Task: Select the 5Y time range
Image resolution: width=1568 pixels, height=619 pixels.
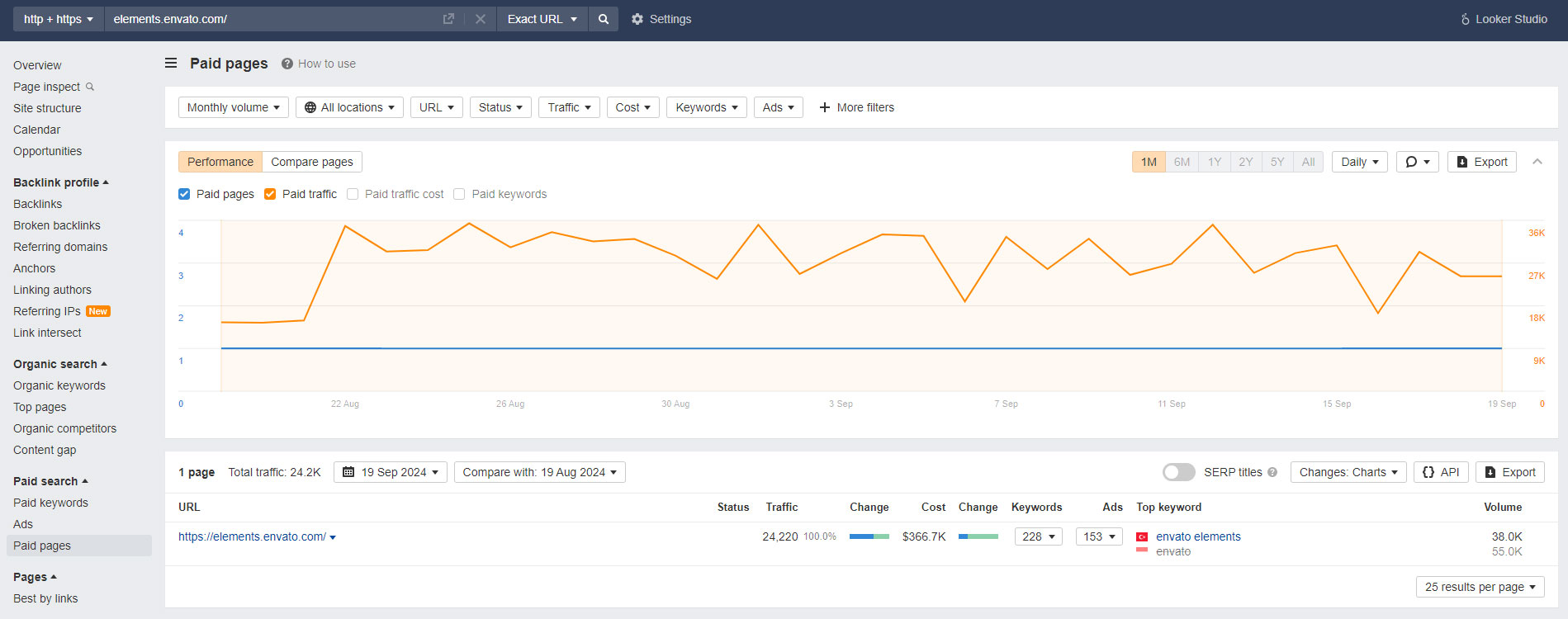Action: coord(1277,162)
